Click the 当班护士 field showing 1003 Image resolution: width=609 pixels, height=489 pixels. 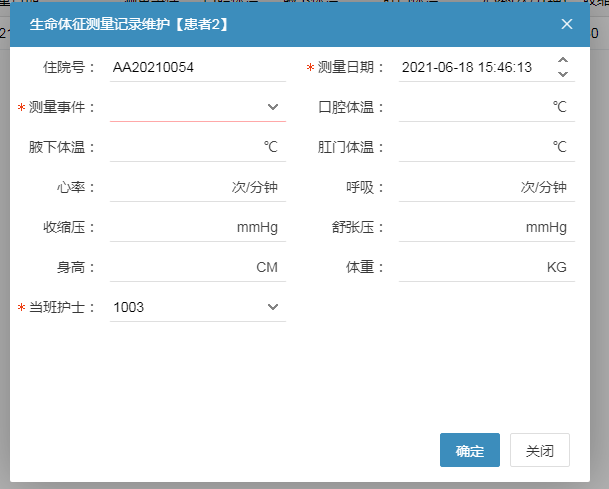(x=185, y=307)
